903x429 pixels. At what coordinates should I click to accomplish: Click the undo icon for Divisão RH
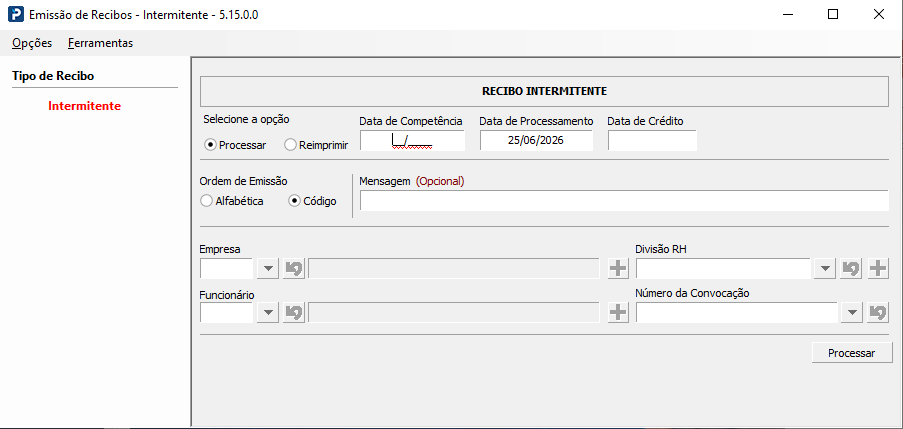(x=851, y=268)
